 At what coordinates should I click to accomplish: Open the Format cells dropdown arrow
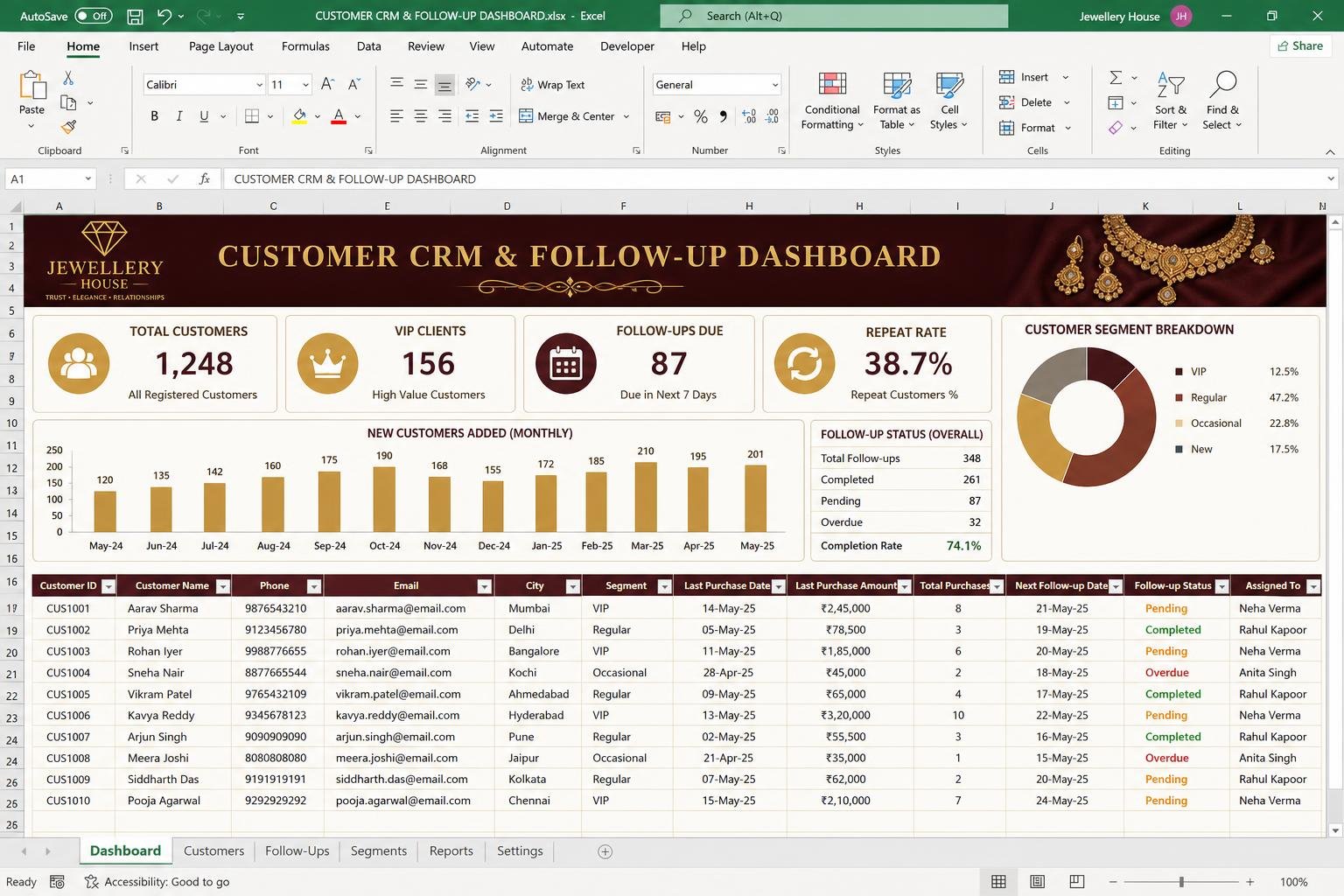(1068, 128)
